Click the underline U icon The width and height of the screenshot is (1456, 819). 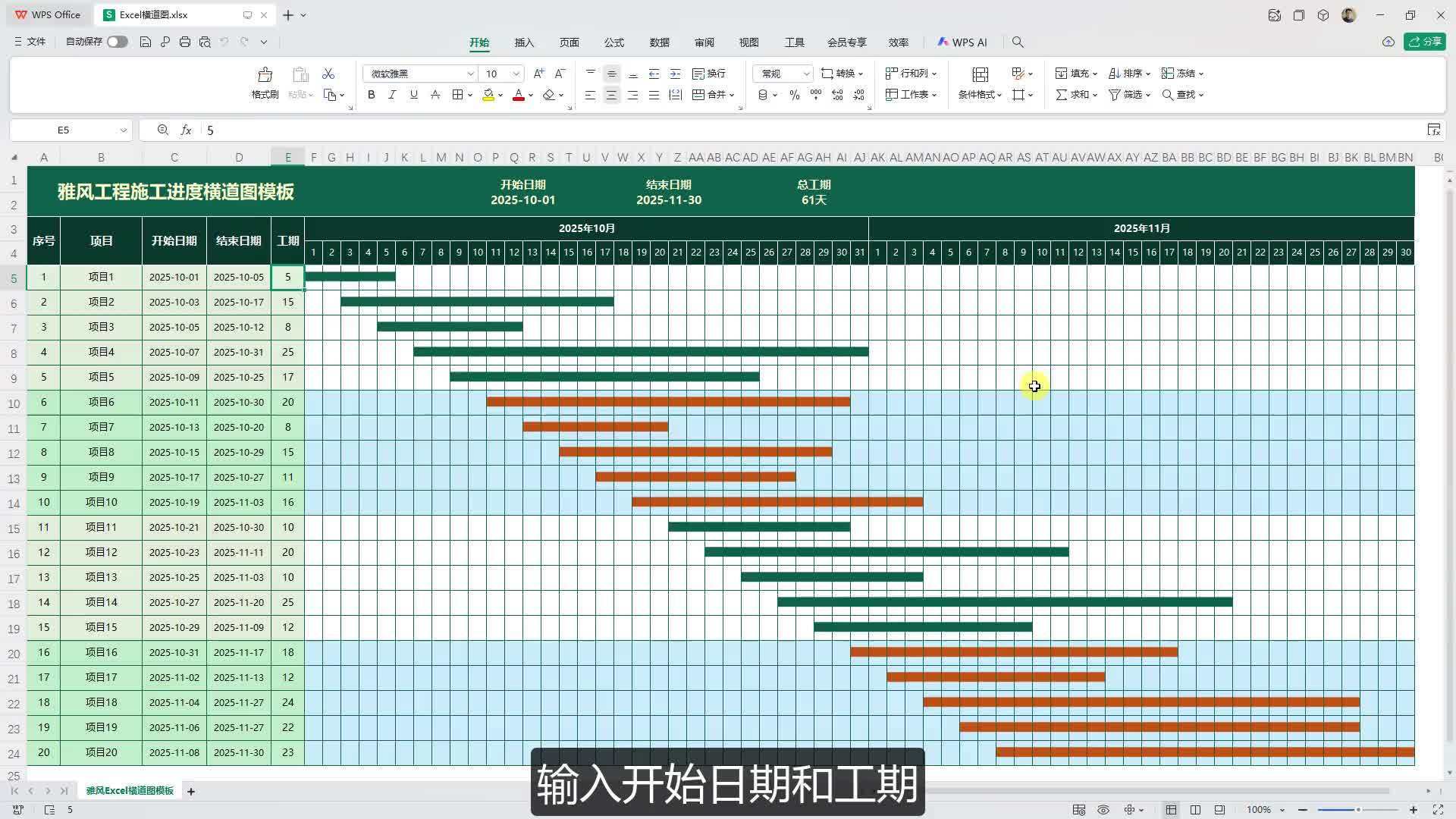tap(413, 95)
